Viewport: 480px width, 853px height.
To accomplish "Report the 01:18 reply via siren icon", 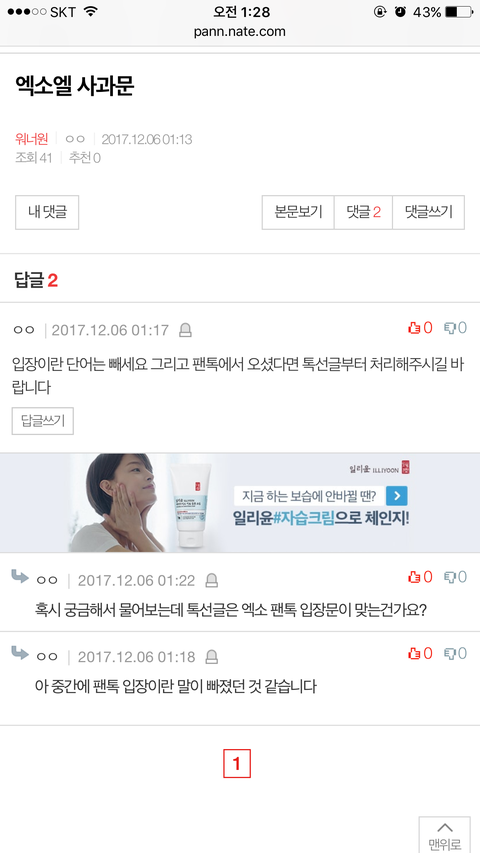I will tap(212, 657).
